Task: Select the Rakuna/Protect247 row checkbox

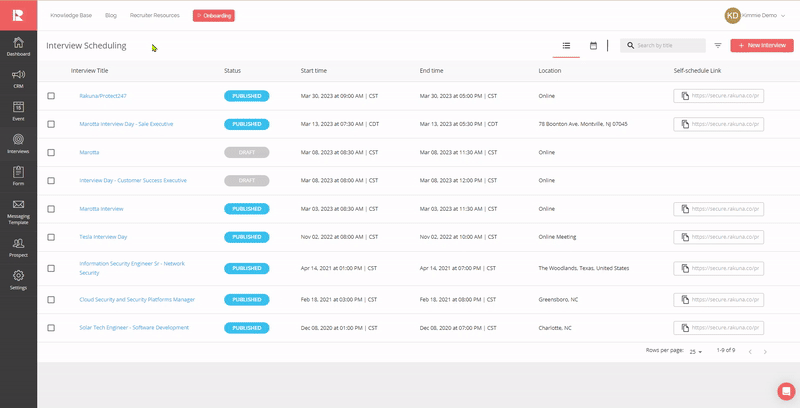Action: (51, 96)
